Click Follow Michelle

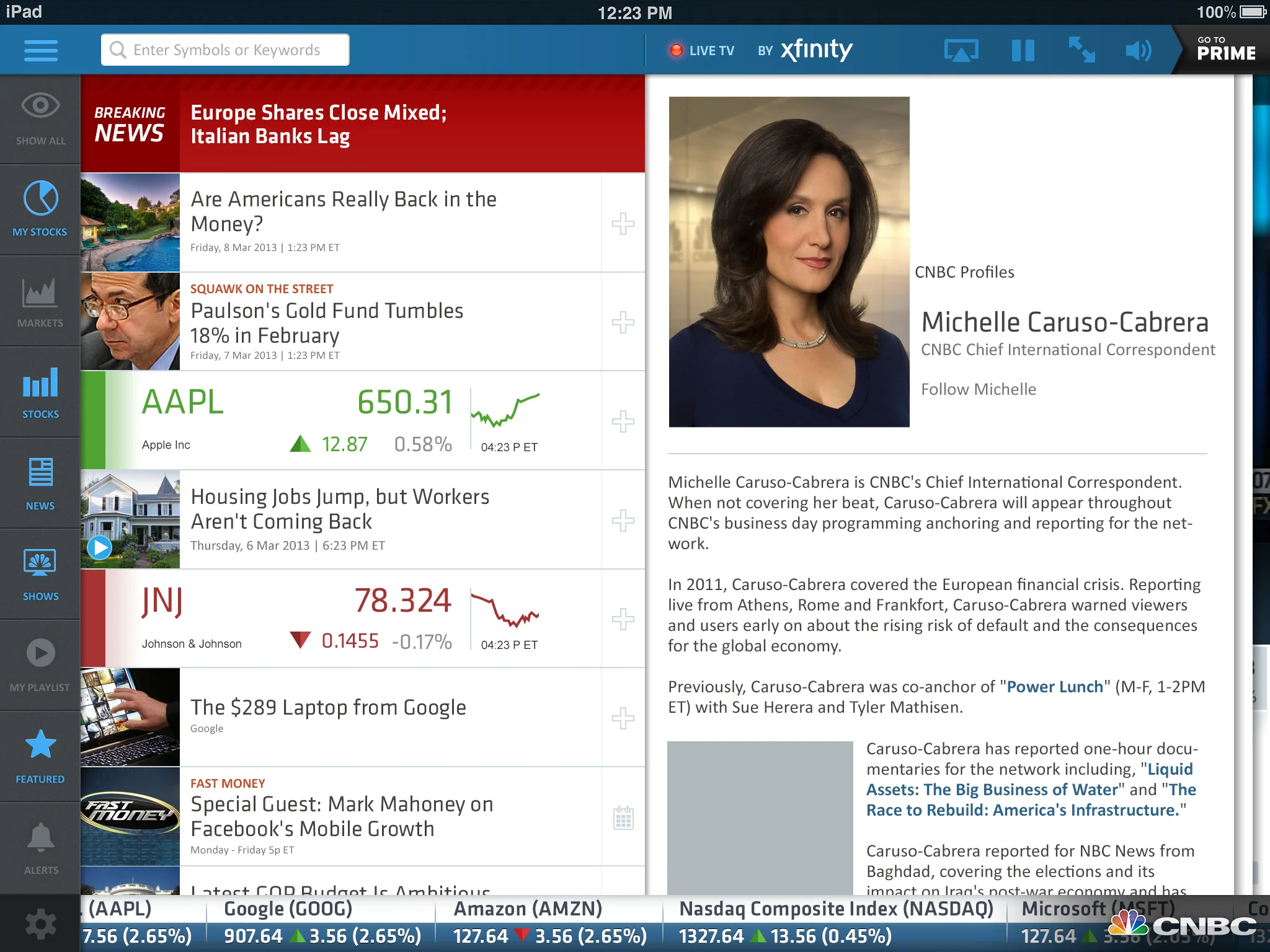(979, 389)
